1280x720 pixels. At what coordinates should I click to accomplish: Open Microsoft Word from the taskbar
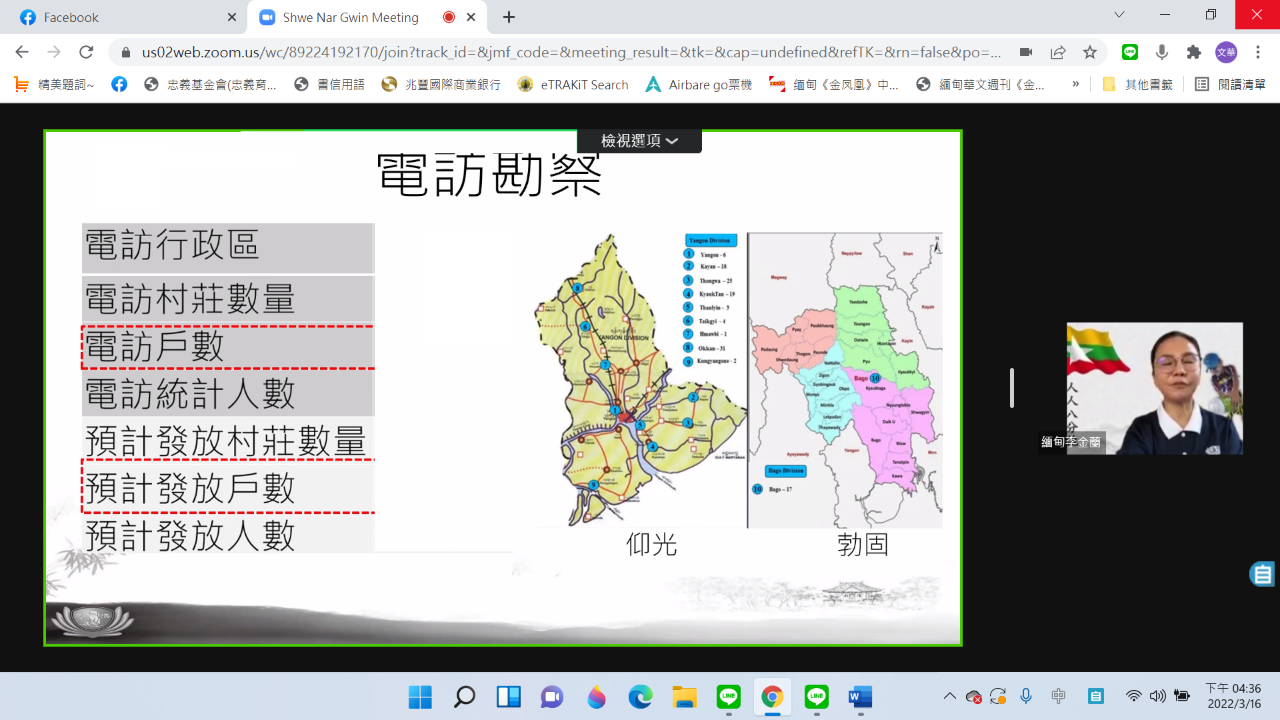click(860, 697)
